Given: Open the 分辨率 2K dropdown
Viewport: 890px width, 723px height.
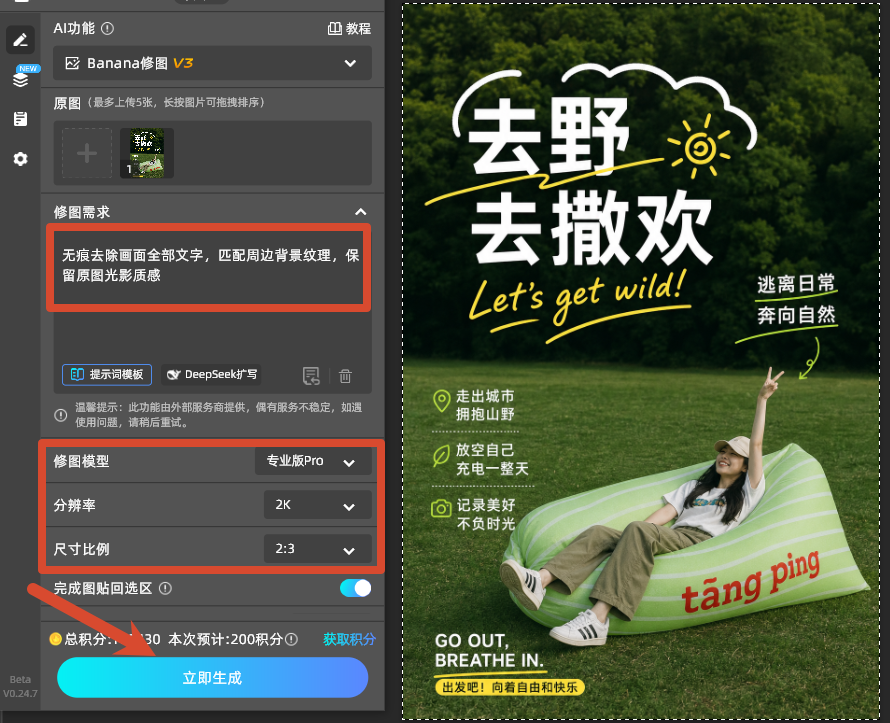Looking at the screenshot, I should 317,505.
